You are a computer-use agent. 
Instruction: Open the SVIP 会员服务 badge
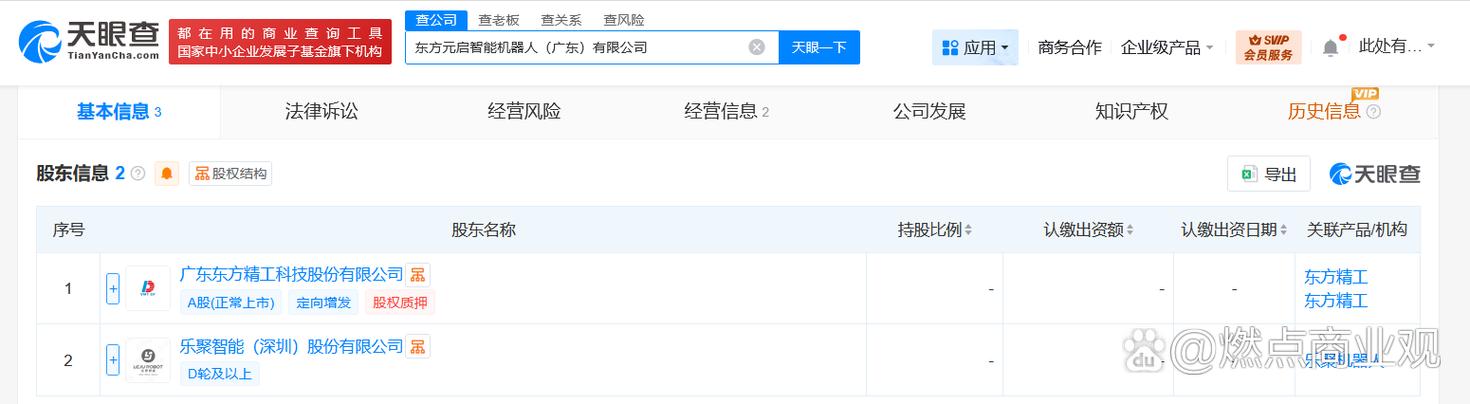click(x=1268, y=47)
